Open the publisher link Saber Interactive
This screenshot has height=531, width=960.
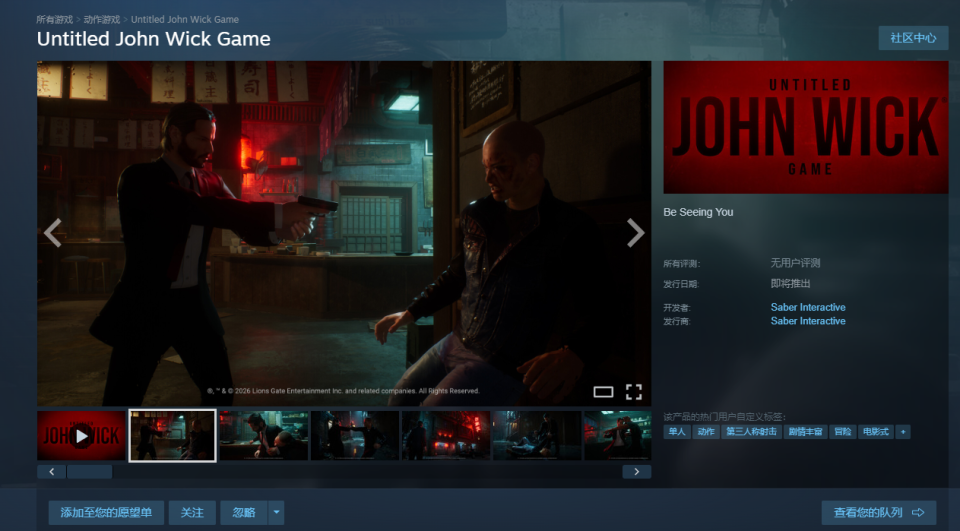tap(808, 321)
